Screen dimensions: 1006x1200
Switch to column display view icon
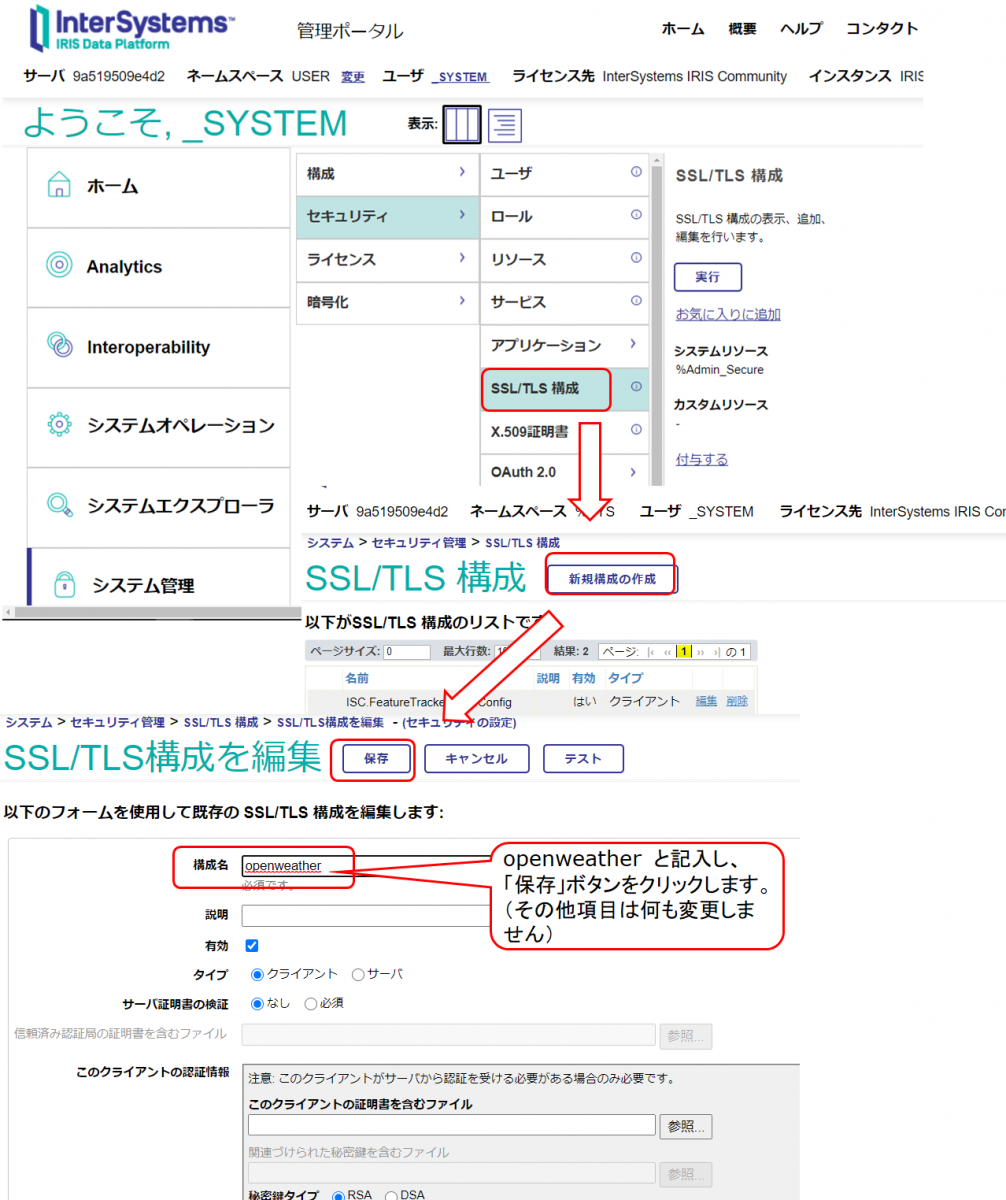click(x=462, y=124)
